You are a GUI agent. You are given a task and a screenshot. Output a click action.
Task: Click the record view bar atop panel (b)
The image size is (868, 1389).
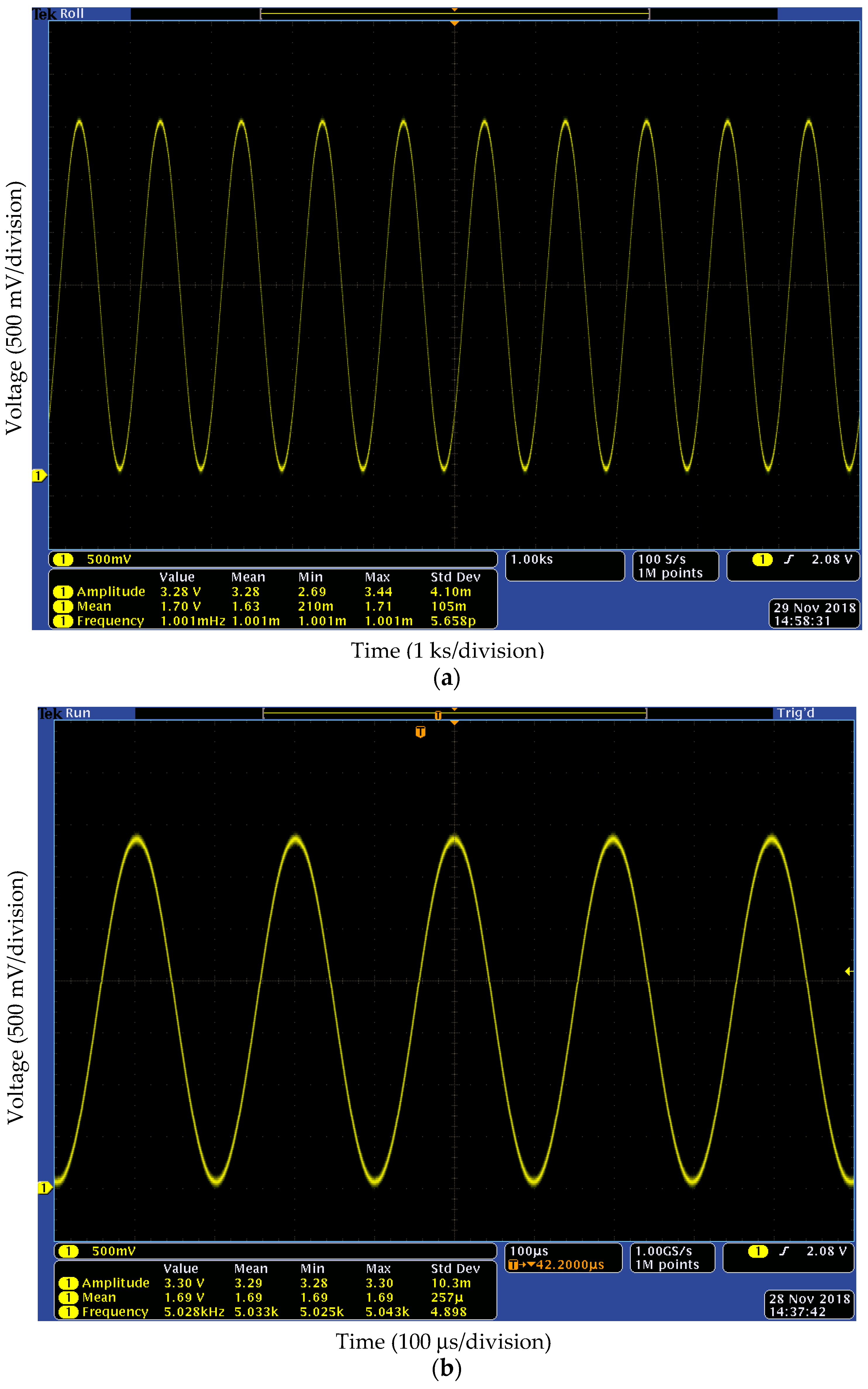(455, 714)
